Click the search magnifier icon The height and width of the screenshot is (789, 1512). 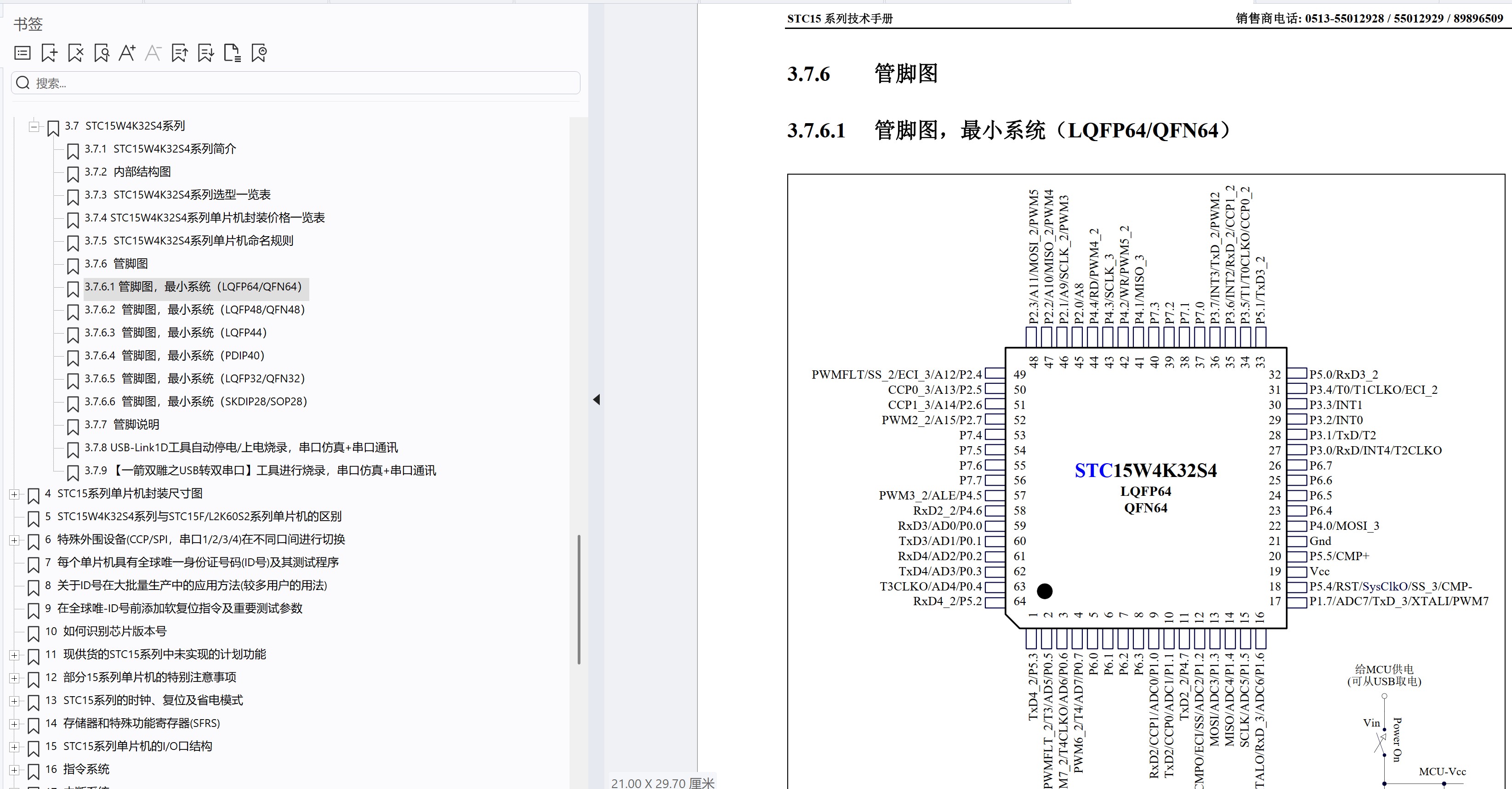[x=23, y=83]
